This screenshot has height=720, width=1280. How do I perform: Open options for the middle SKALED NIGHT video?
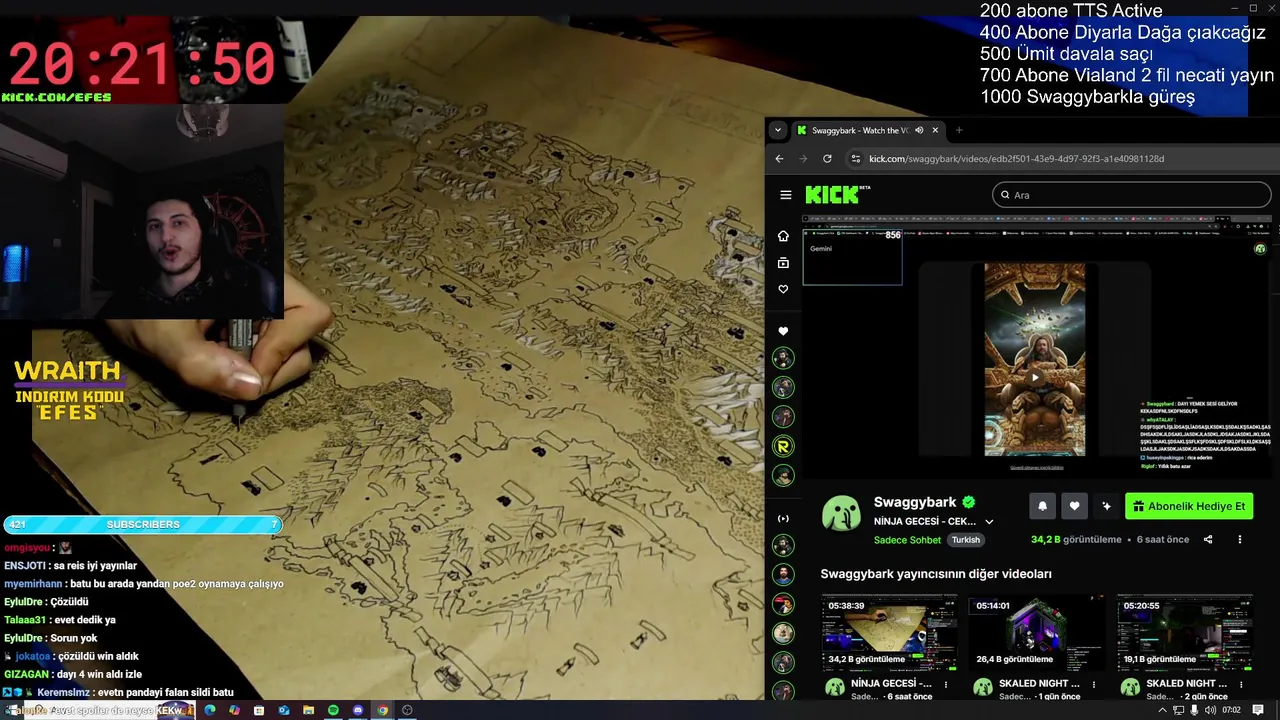(x=1094, y=685)
